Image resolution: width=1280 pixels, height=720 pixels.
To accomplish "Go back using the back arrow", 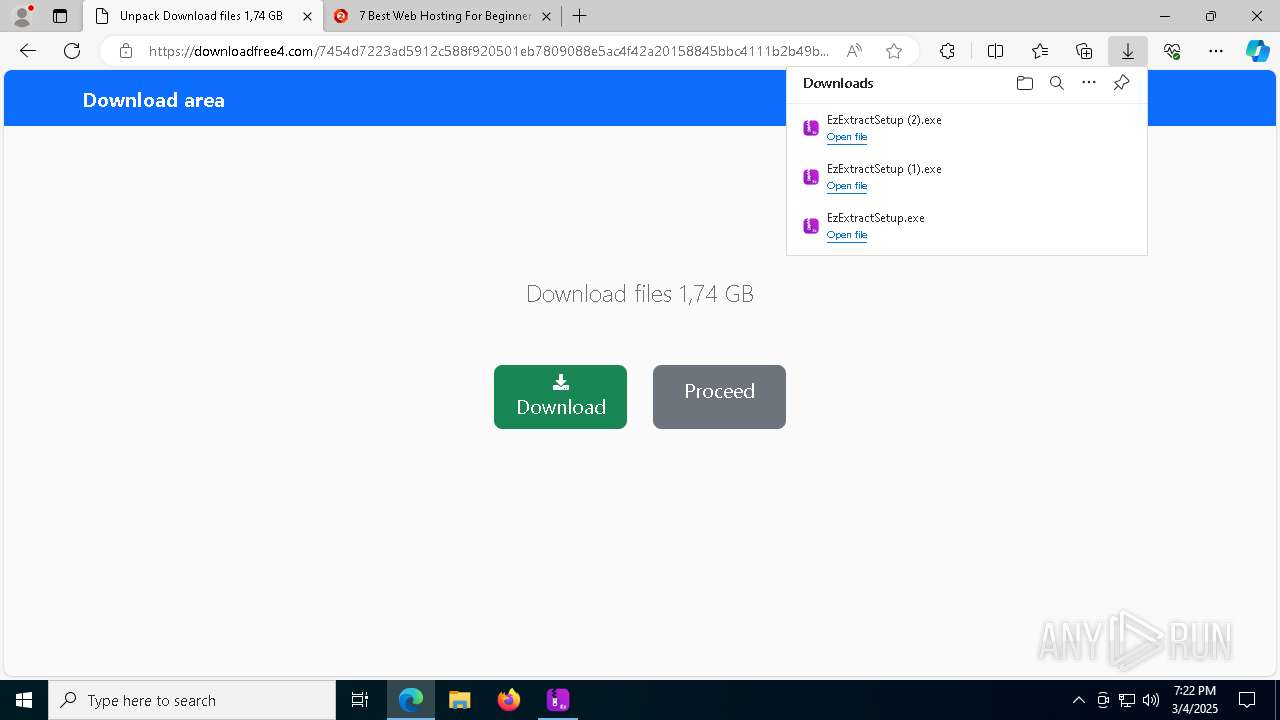I will pos(28,51).
